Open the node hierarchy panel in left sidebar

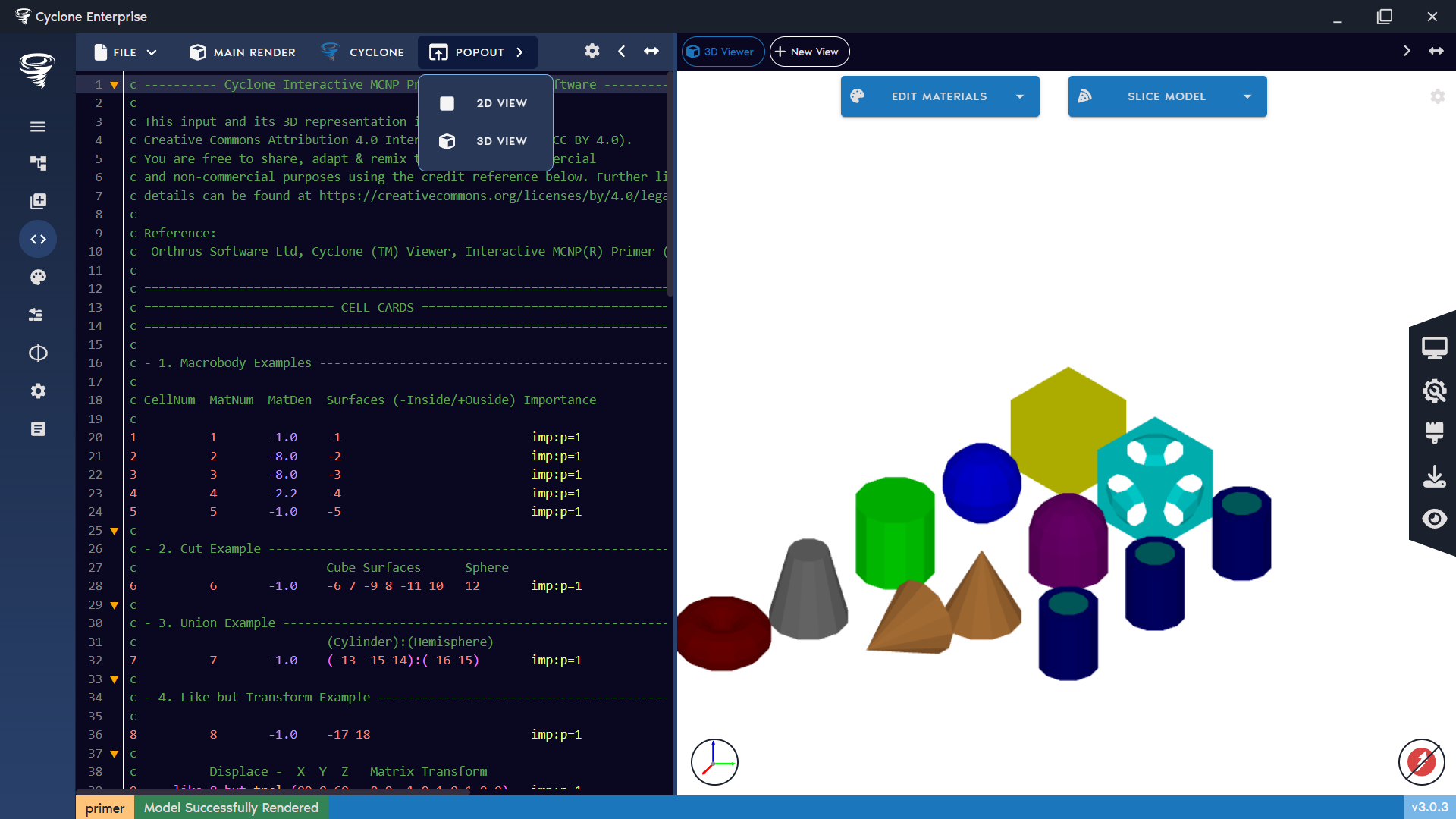click(38, 163)
